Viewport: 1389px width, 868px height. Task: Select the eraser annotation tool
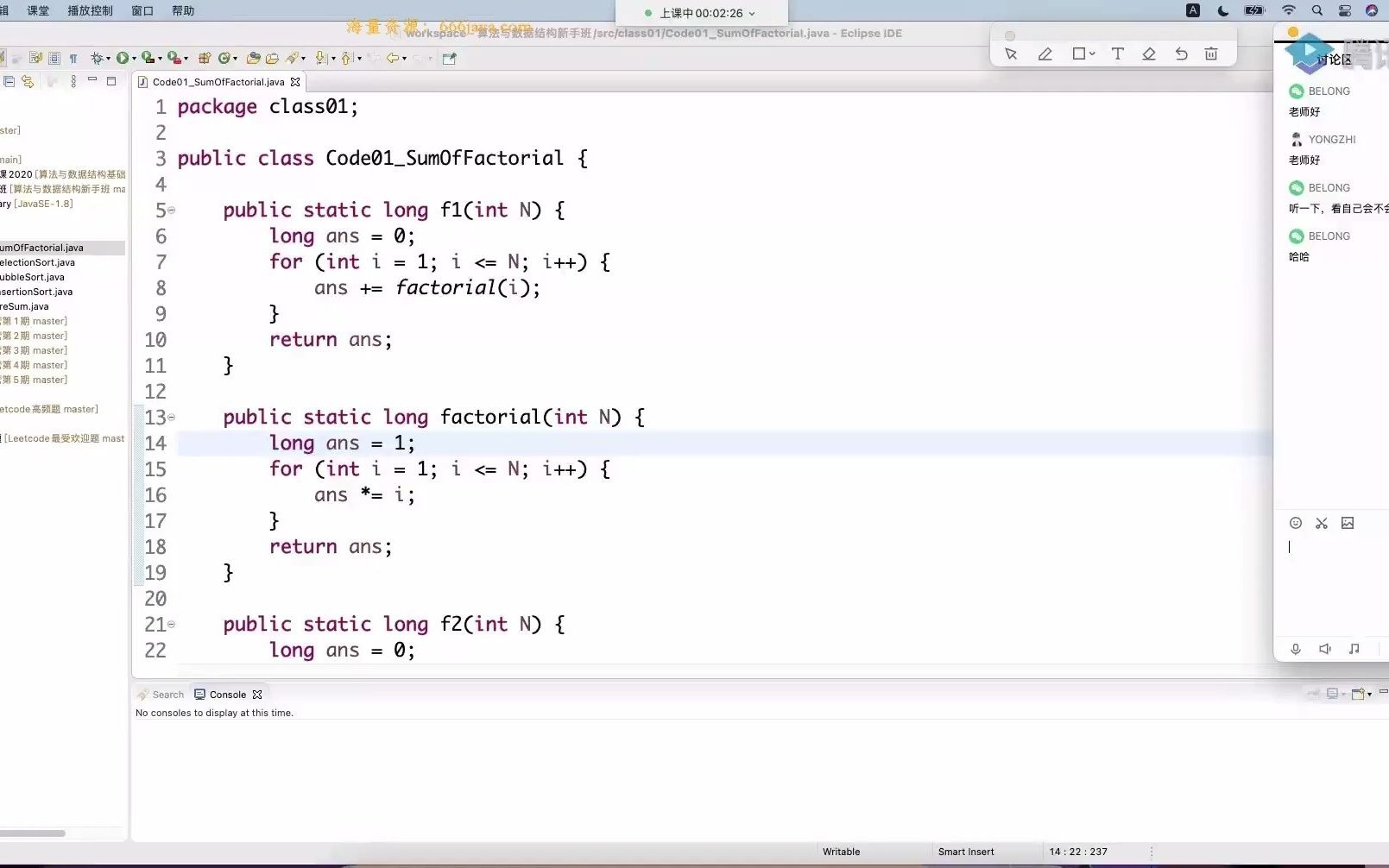pos(1149,54)
